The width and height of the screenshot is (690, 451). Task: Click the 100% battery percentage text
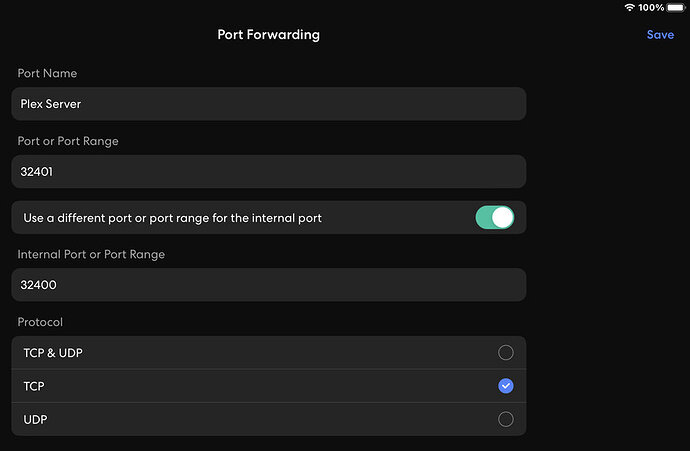pyautogui.click(x=653, y=7)
